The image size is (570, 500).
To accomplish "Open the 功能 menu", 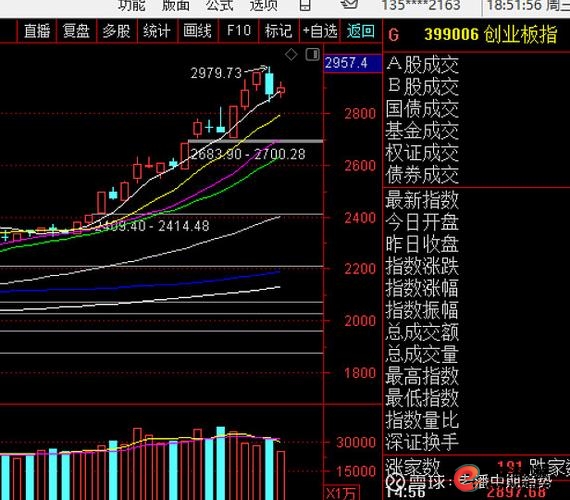I will [x=132, y=5].
